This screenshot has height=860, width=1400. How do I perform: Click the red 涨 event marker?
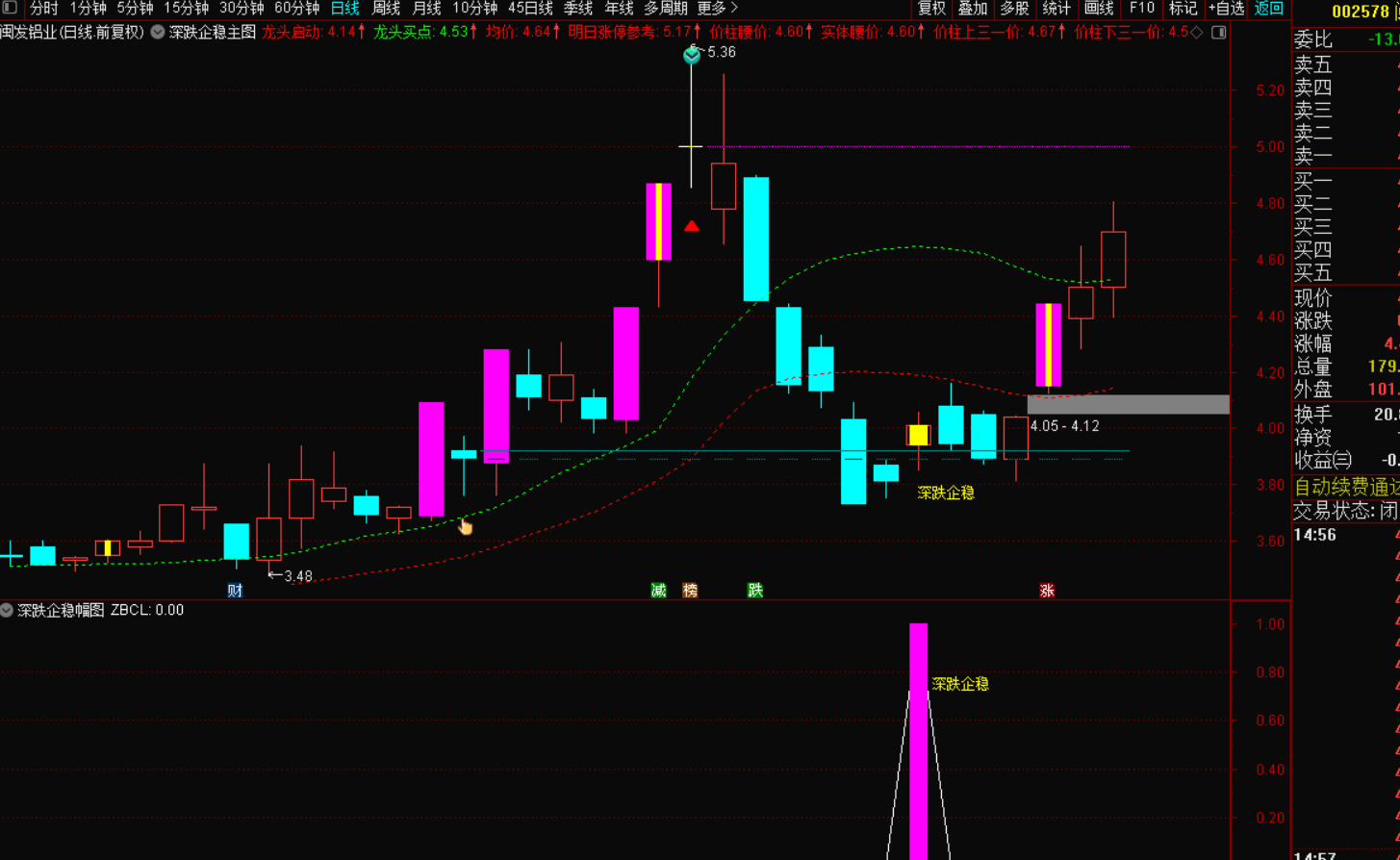(1047, 591)
